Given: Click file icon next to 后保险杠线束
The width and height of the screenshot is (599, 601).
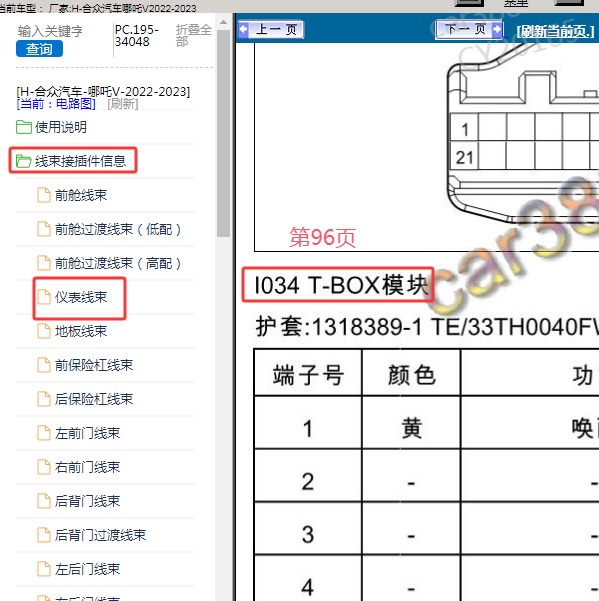Looking at the screenshot, I should click(x=44, y=399).
